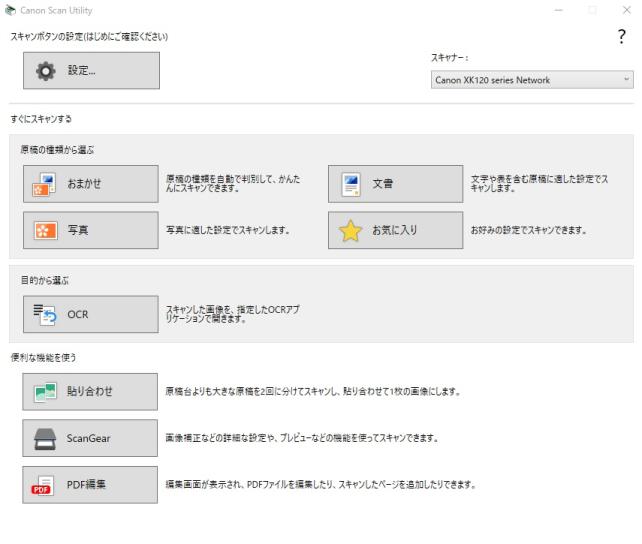Click the ScanGear scanner icon
The width and height of the screenshot is (642, 544).
(45, 439)
